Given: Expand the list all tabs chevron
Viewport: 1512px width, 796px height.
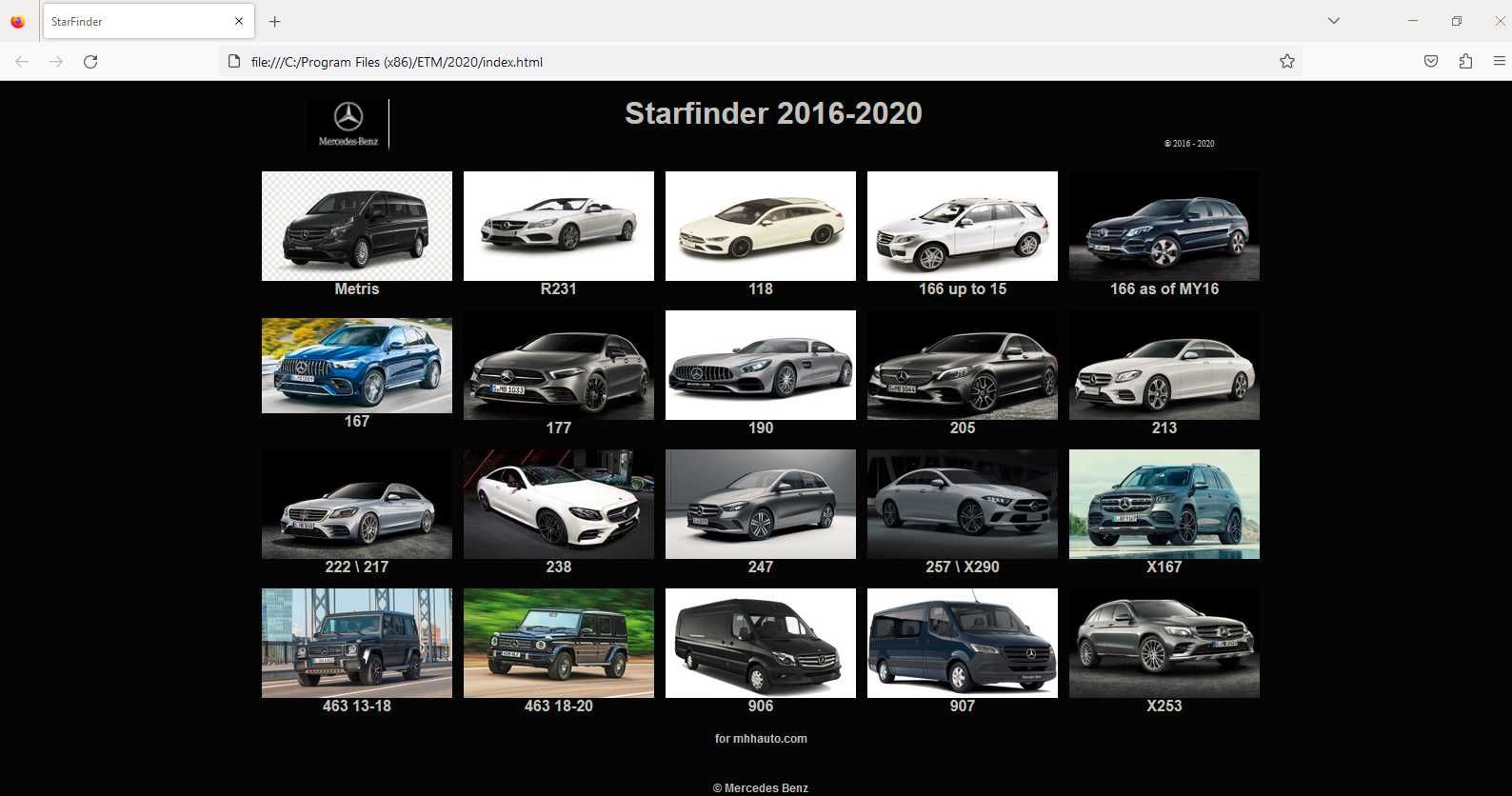Looking at the screenshot, I should pyautogui.click(x=1334, y=21).
